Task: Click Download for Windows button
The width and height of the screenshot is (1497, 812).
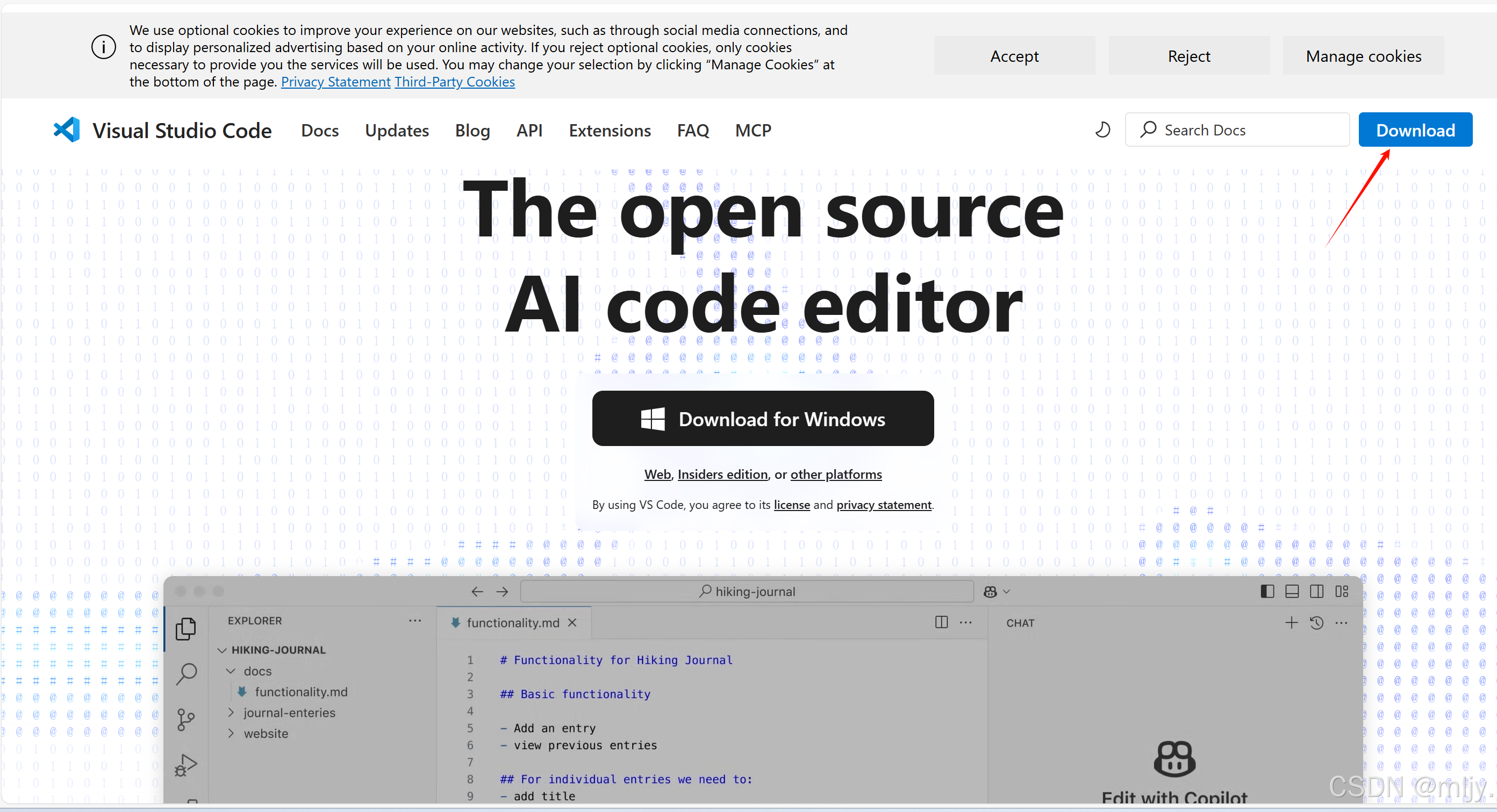Action: [762, 419]
